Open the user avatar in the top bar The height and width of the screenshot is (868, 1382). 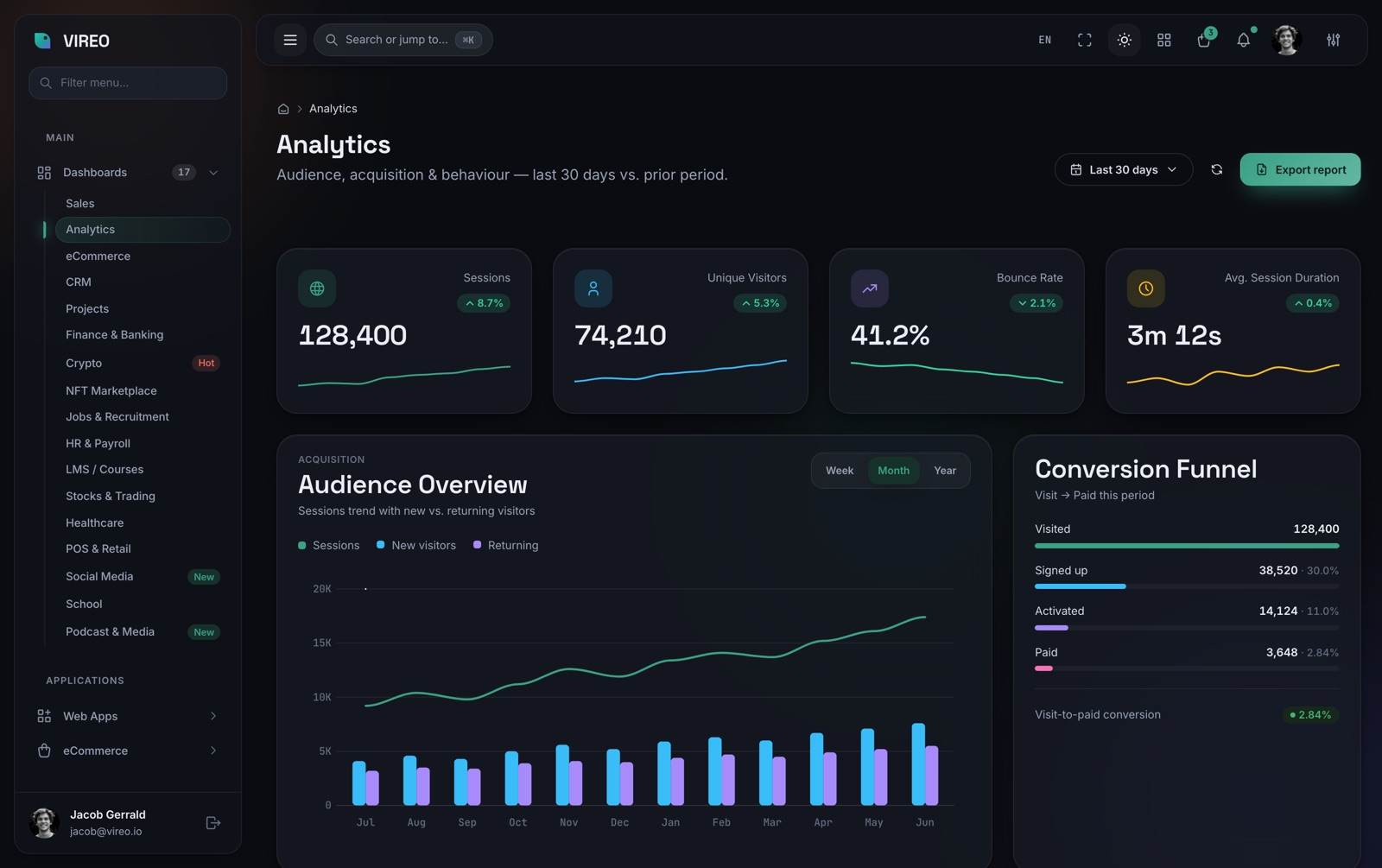tap(1287, 40)
